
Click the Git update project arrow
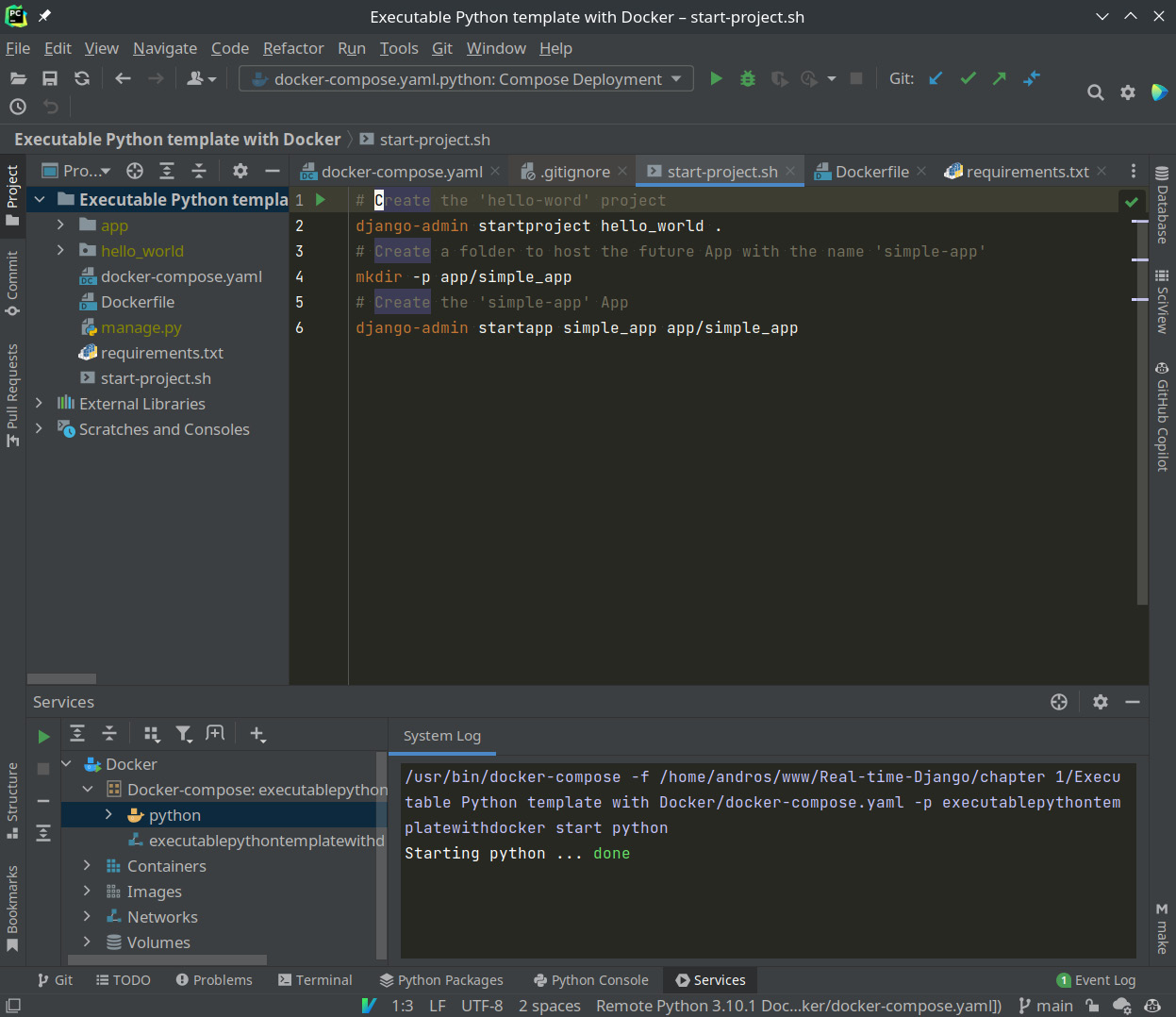936,79
